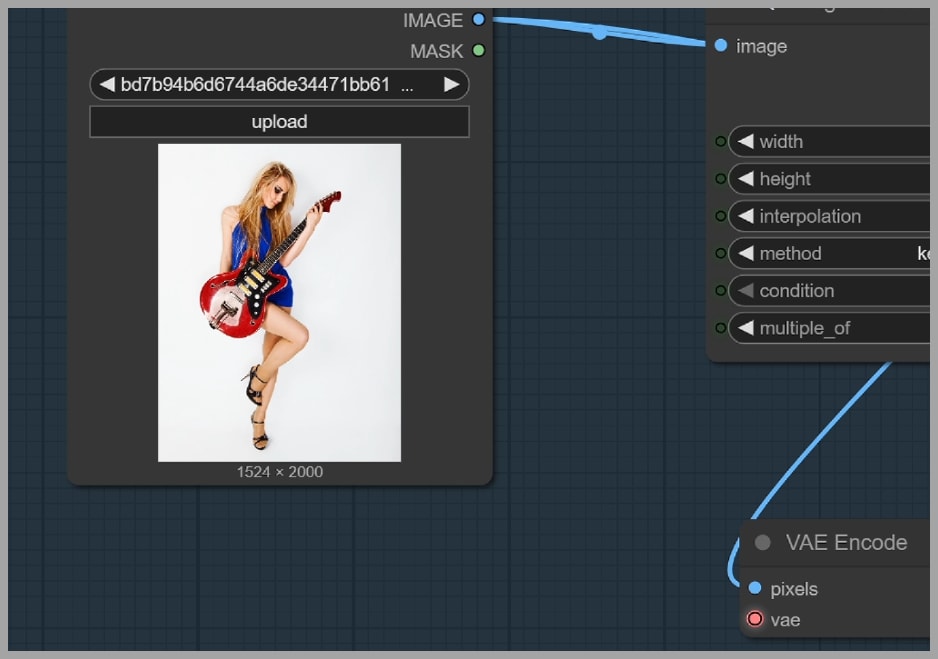
Task: Decrease the width value arrow
Action: point(745,142)
